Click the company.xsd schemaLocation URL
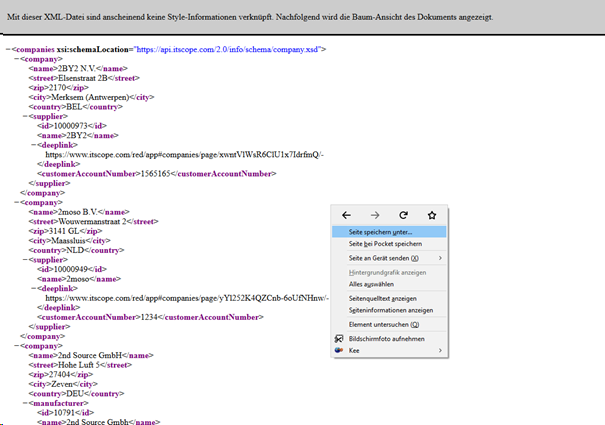This screenshot has height=425, width=605. (228, 49)
